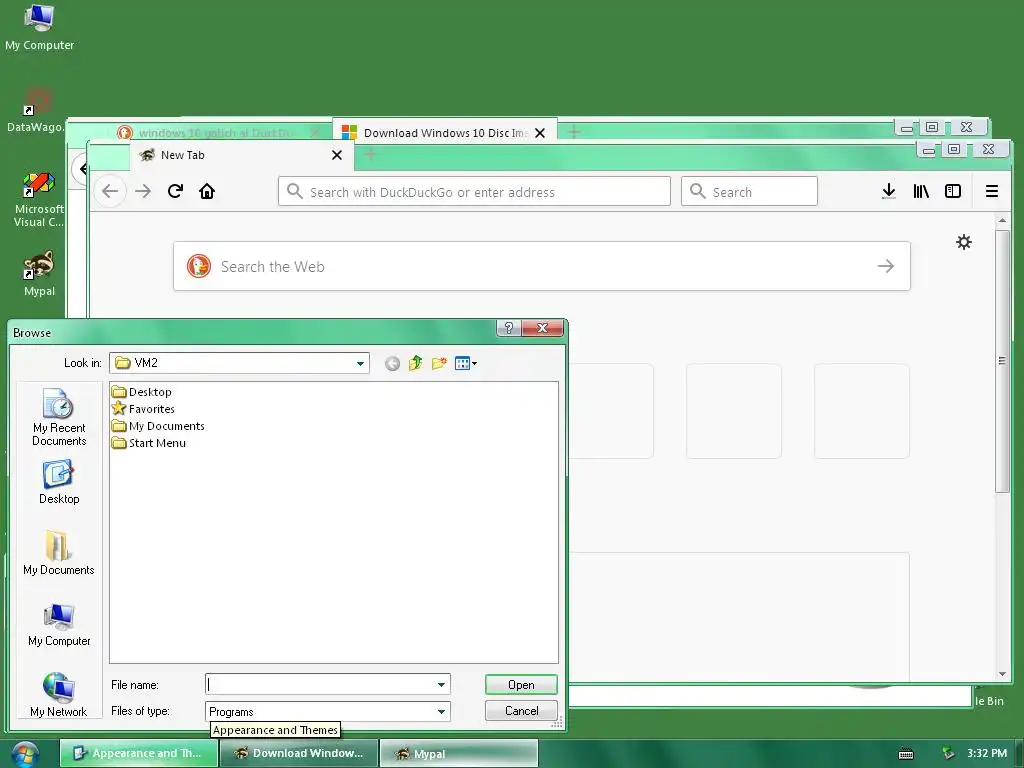The height and width of the screenshot is (768, 1024).
Task: Switch to Download Windows taskbar button
Action: coord(299,753)
